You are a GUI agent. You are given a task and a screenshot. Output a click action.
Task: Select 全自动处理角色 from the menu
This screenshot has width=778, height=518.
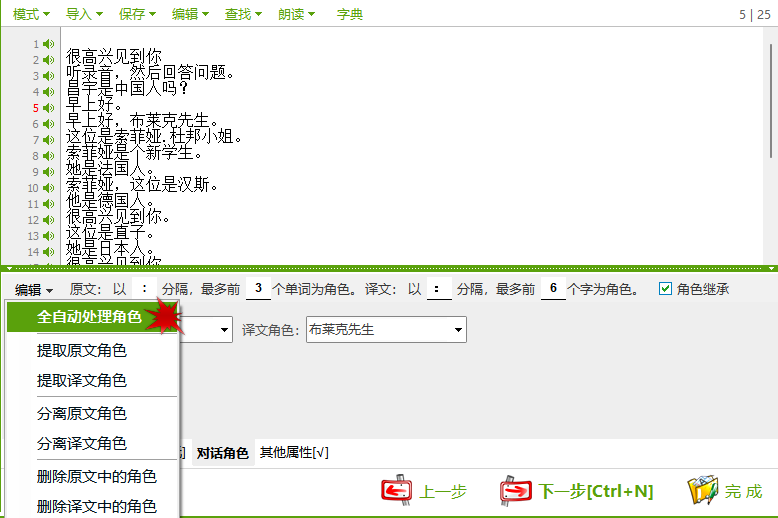click(89, 317)
